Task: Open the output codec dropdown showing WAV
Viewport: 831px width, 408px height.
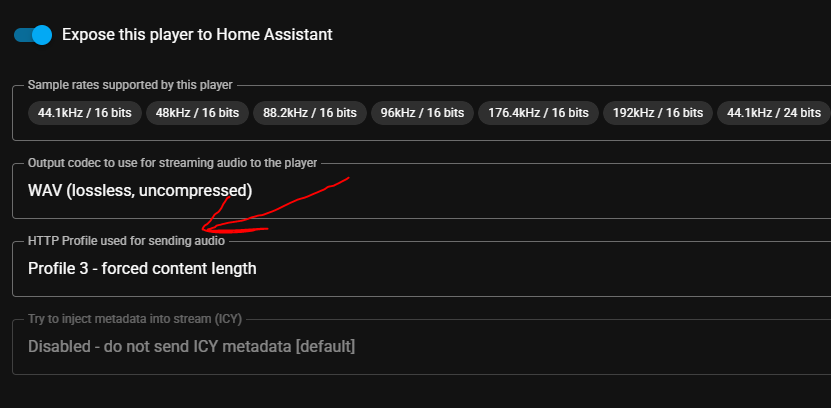Action: [x=421, y=191]
